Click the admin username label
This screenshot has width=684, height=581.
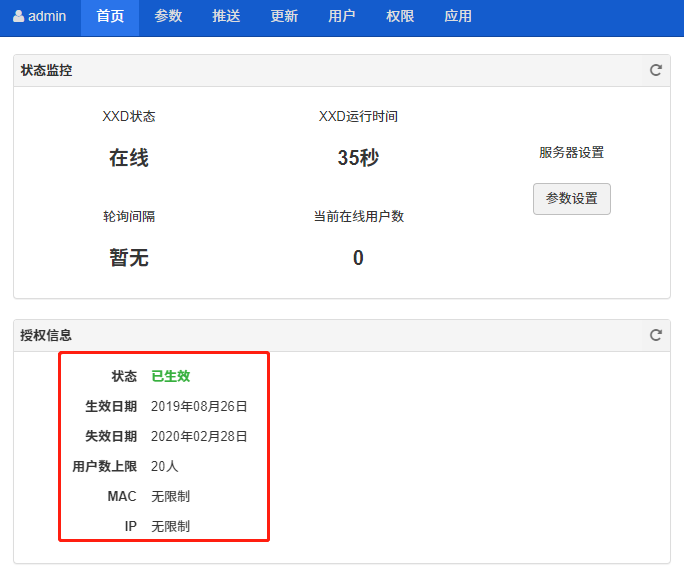point(47,17)
